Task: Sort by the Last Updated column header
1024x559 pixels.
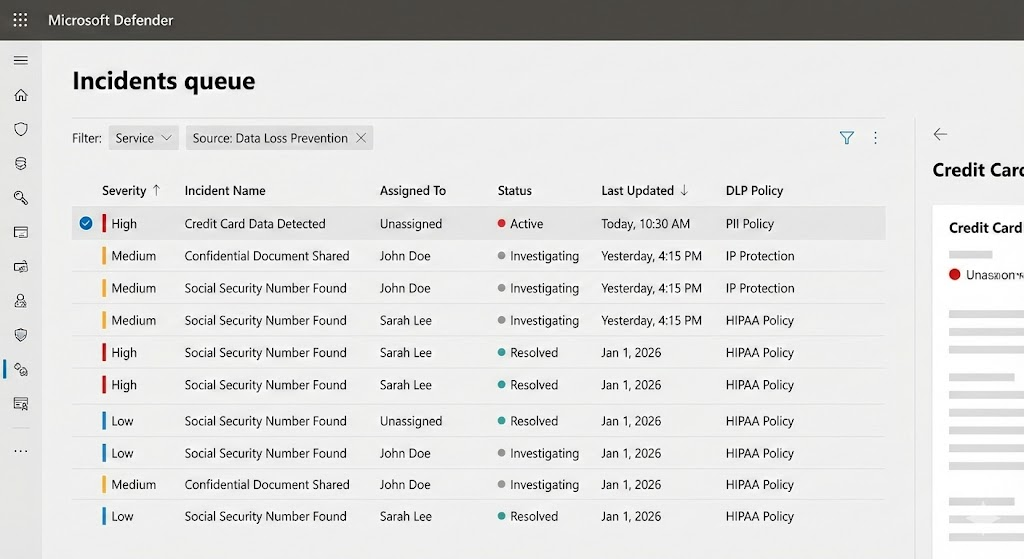Action: 637,191
